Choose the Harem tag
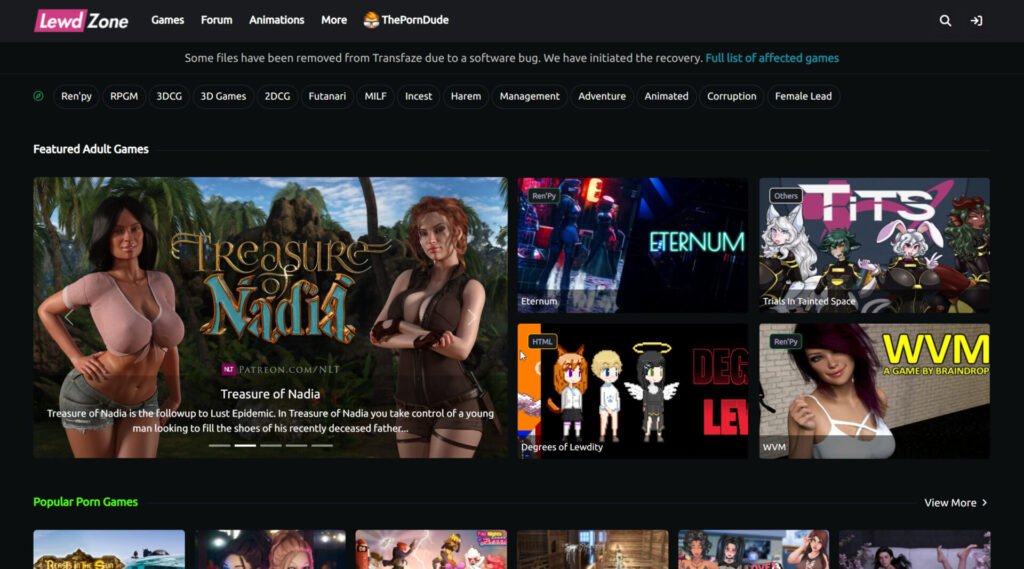Viewport: 1024px width, 569px height. (466, 96)
